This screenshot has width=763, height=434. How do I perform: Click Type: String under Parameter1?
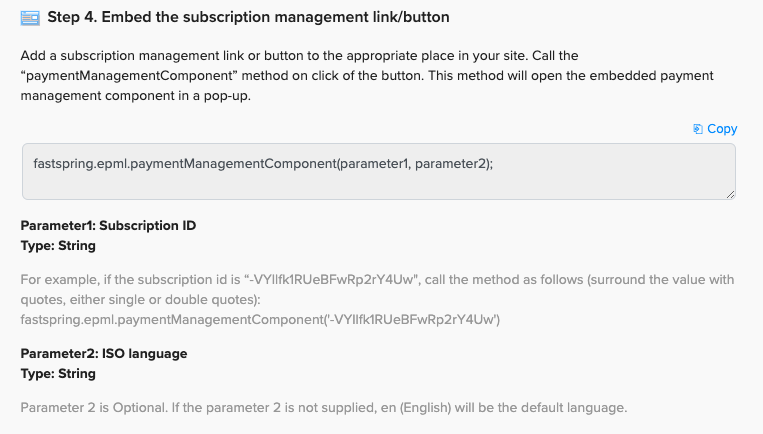coord(58,246)
